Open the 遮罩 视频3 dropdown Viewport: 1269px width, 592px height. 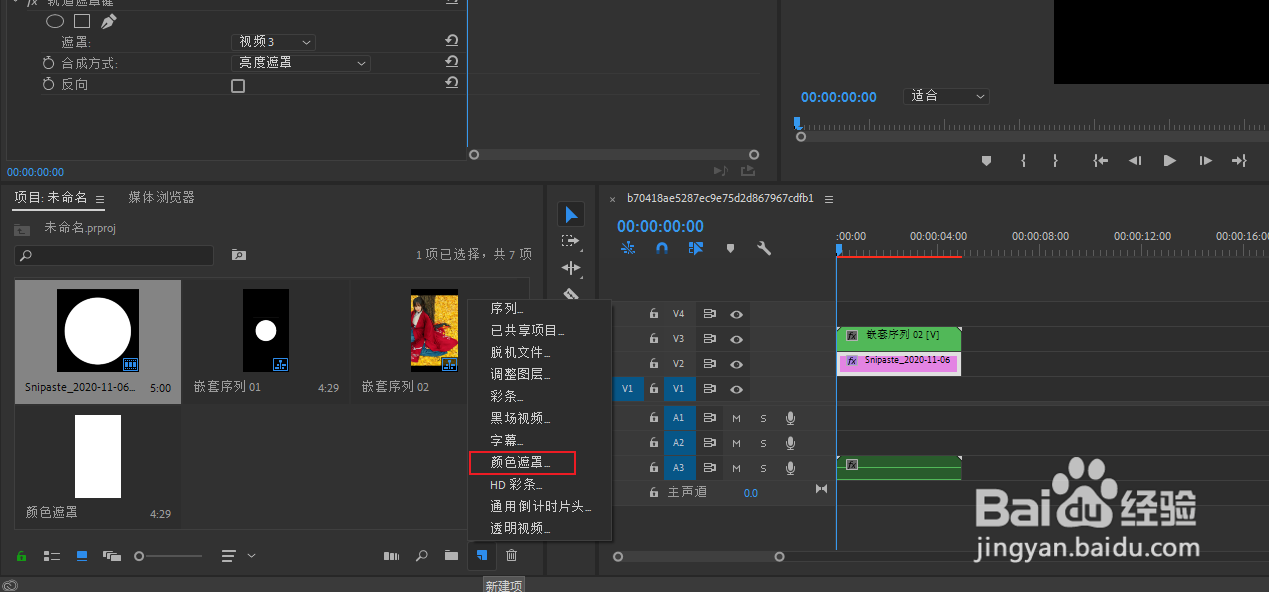(273, 42)
